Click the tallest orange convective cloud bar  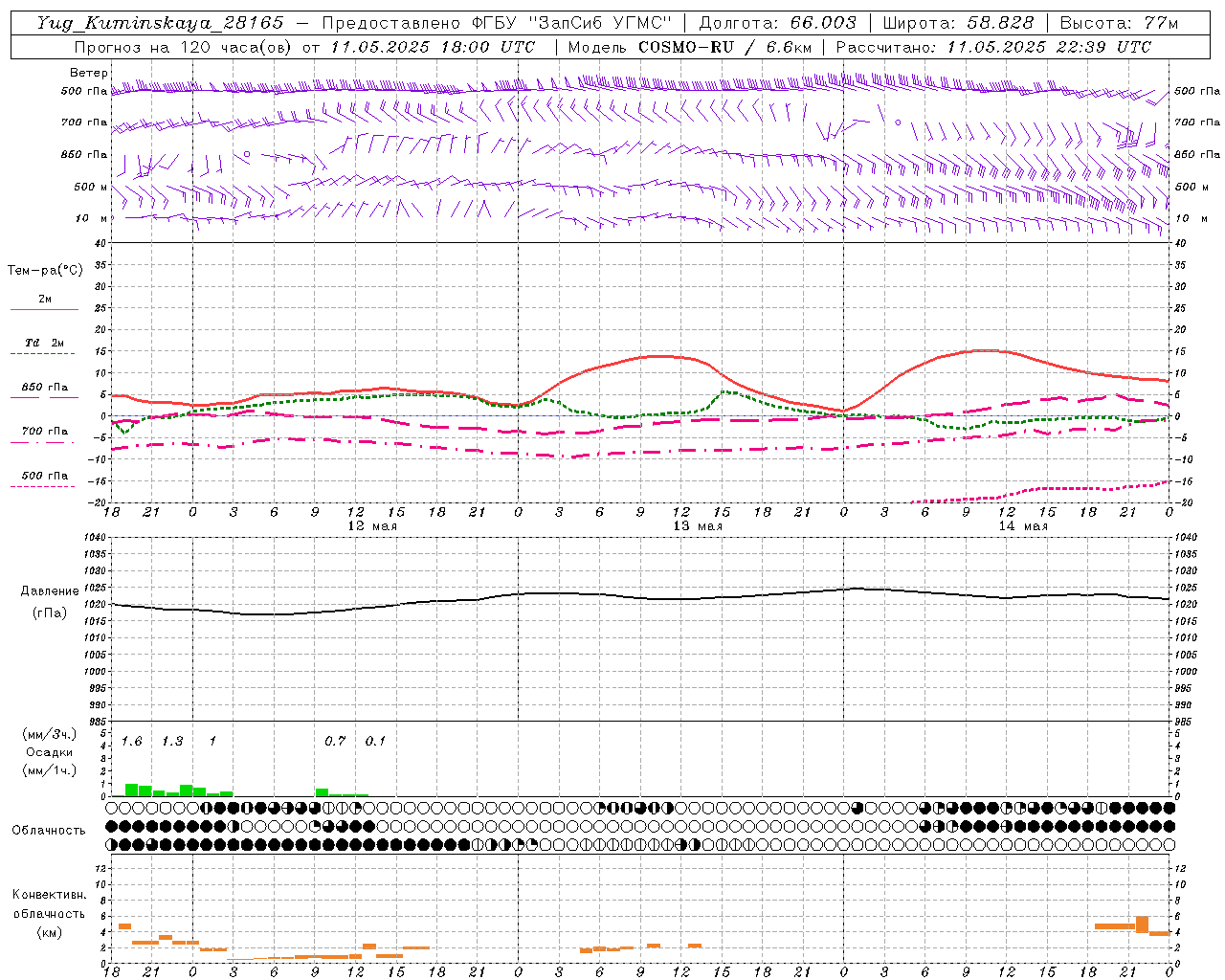(1142, 924)
